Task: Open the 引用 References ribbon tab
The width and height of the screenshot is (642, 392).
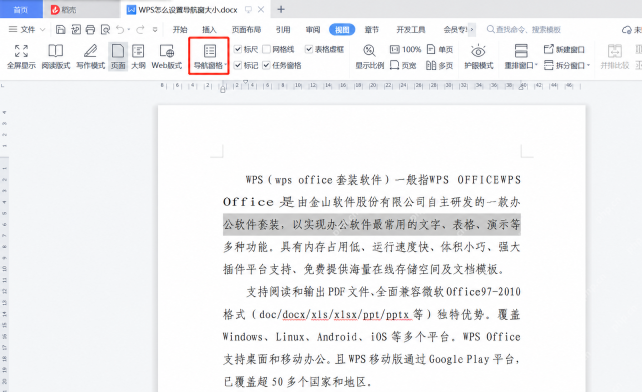Action: tap(283, 29)
